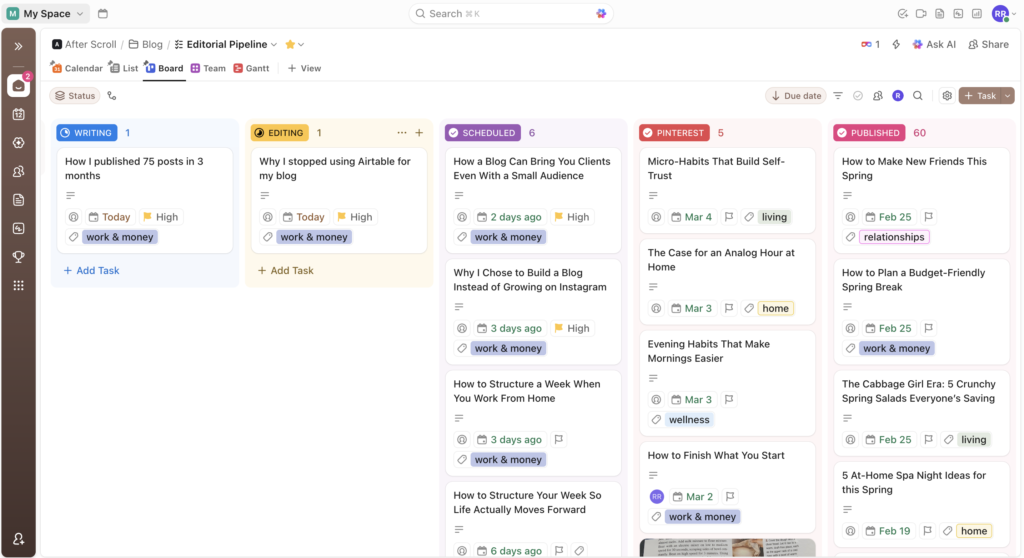Click Add Task in Writing column
This screenshot has width=1024, height=558.
[91, 271]
